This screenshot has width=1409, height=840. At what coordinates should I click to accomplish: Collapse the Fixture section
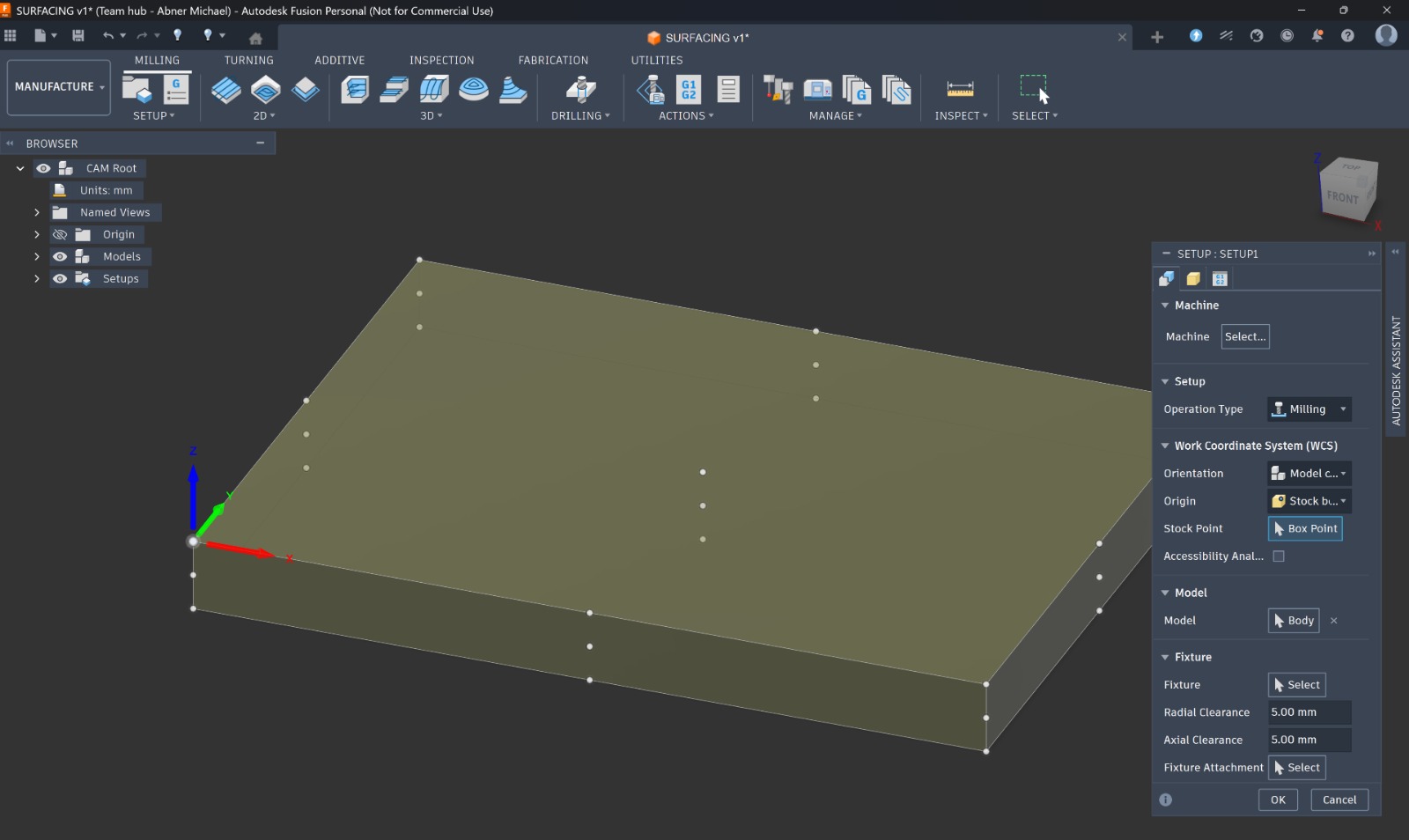tap(1165, 657)
